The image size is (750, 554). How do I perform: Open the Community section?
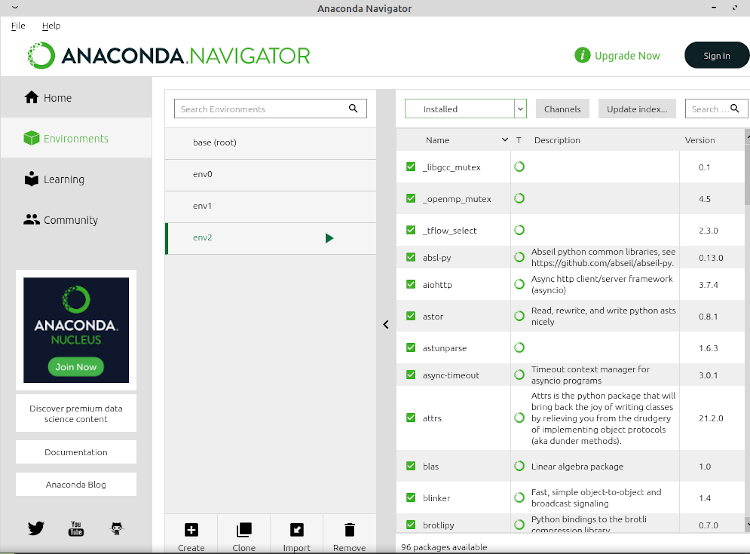(x=61, y=220)
